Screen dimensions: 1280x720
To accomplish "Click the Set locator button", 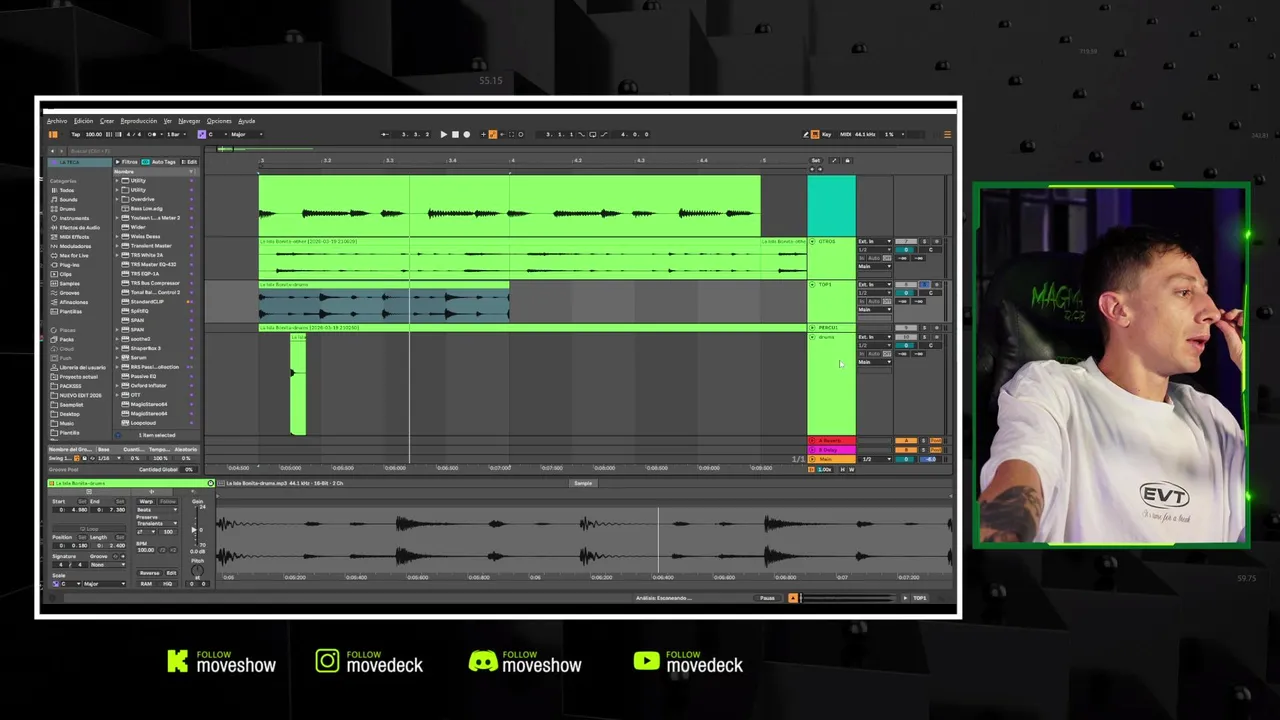I will click(x=816, y=160).
